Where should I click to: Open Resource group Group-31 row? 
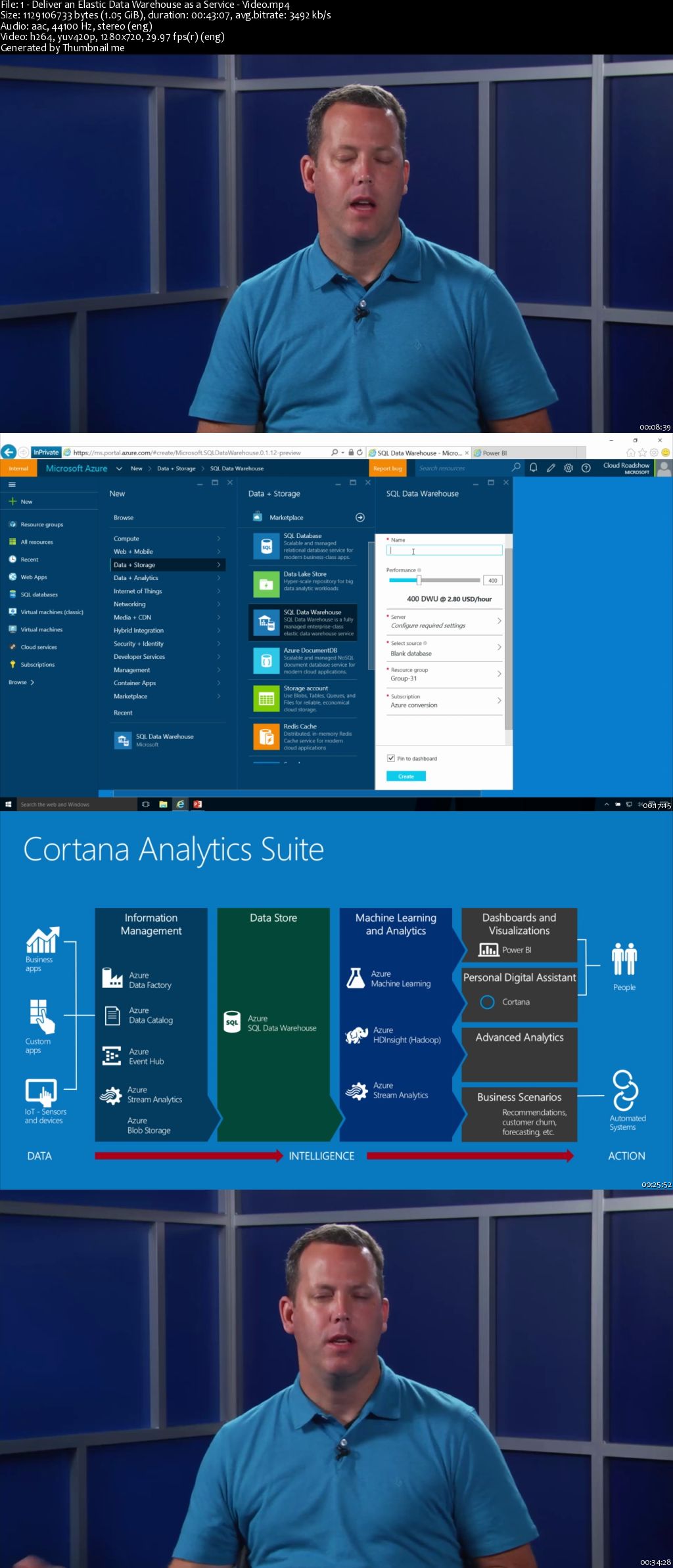point(444,675)
